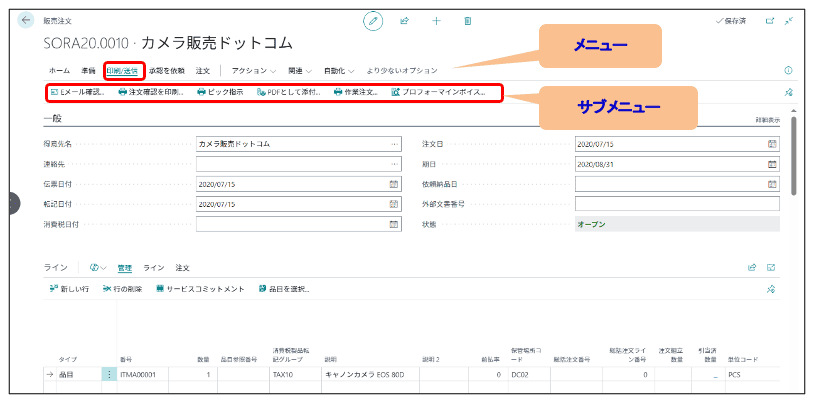Click the back arrow button
The height and width of the screenshot is (406, 816).
(x=25, y=20)
